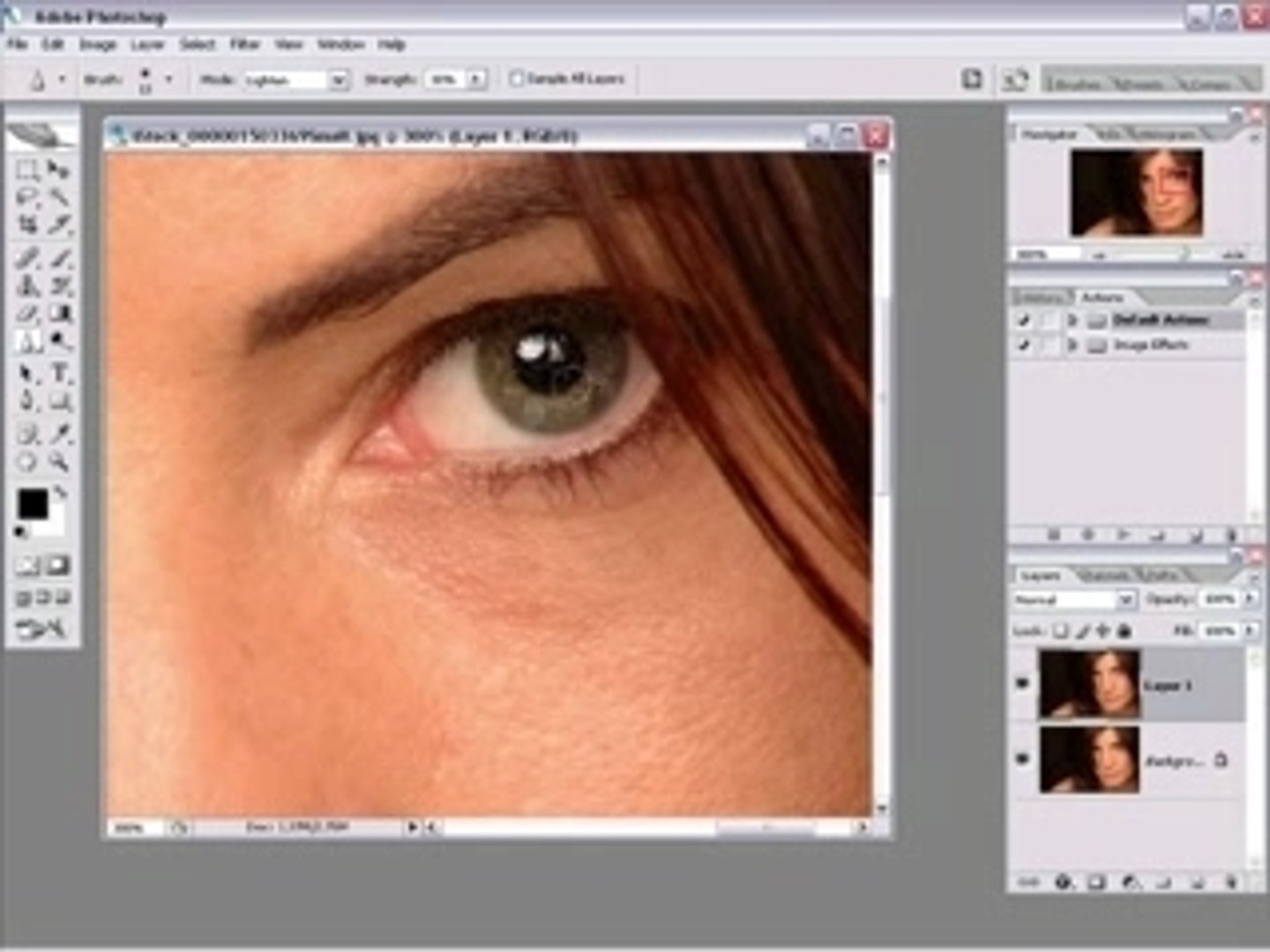This screenshot has width=1270, height=952.
Task: Open Brushes tab in palette well
Action: tap(1076, 84)
